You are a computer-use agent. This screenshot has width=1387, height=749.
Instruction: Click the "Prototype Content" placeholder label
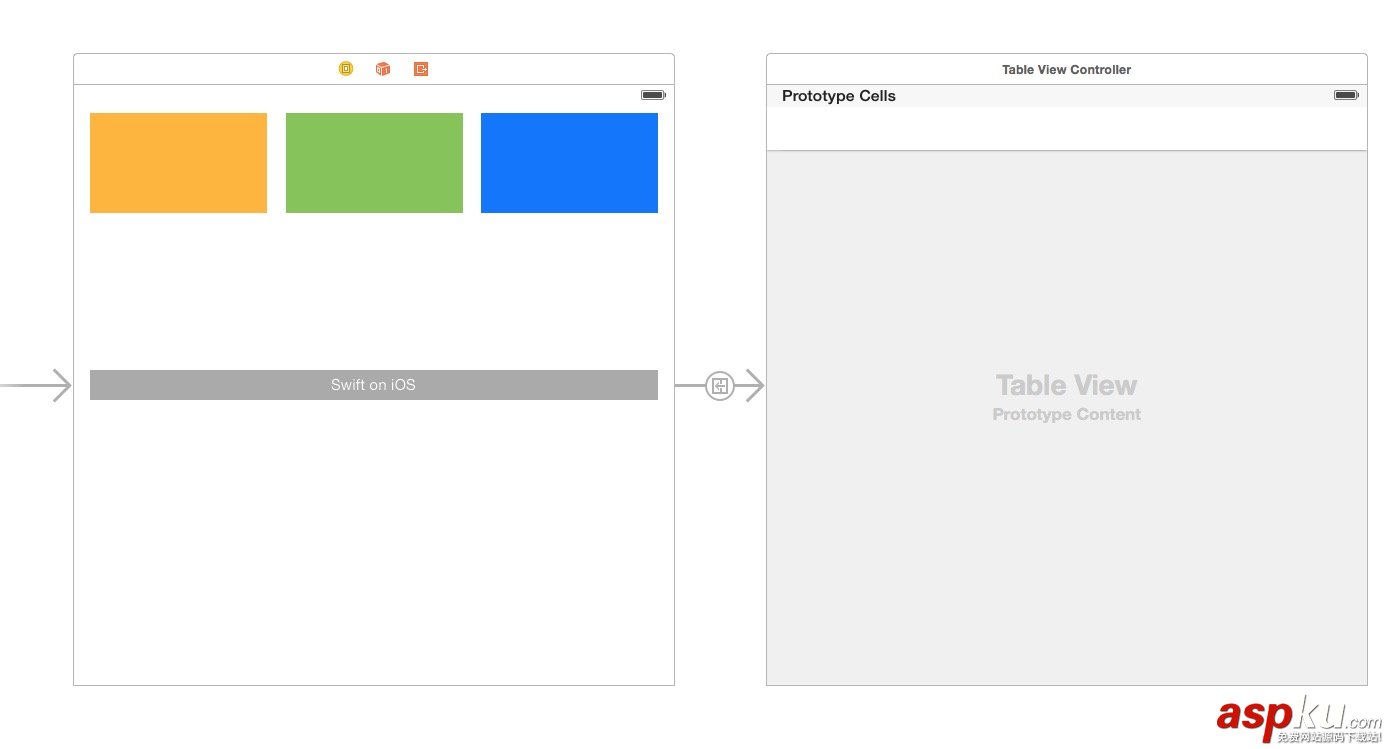pos(1066,415)
